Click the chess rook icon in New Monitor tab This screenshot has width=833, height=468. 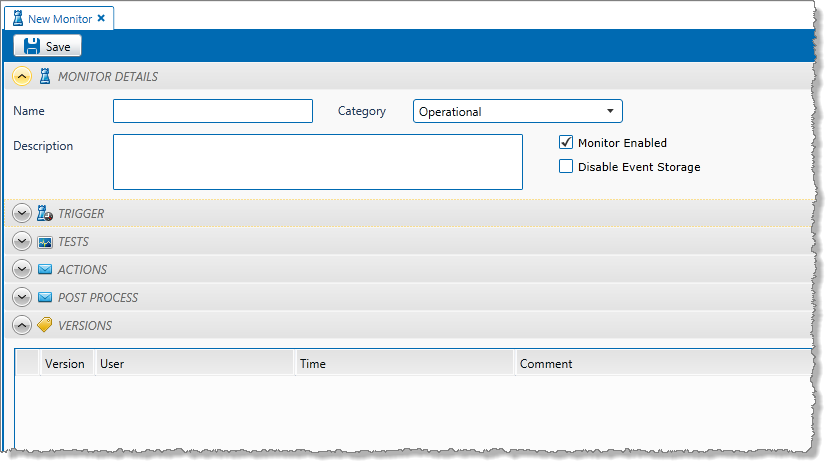point(18,18)
